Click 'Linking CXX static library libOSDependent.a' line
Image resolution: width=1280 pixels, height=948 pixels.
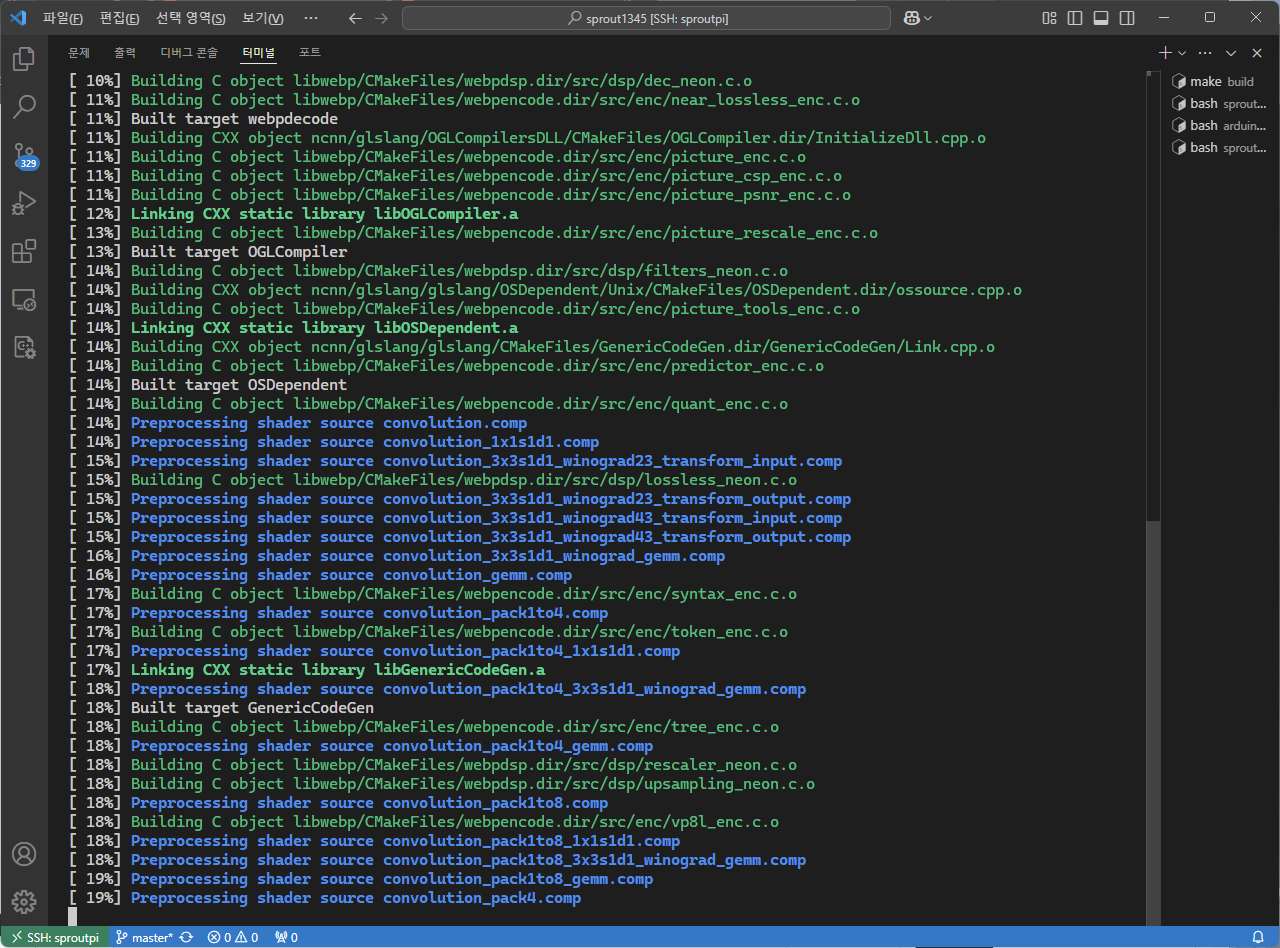coord(293,328)
